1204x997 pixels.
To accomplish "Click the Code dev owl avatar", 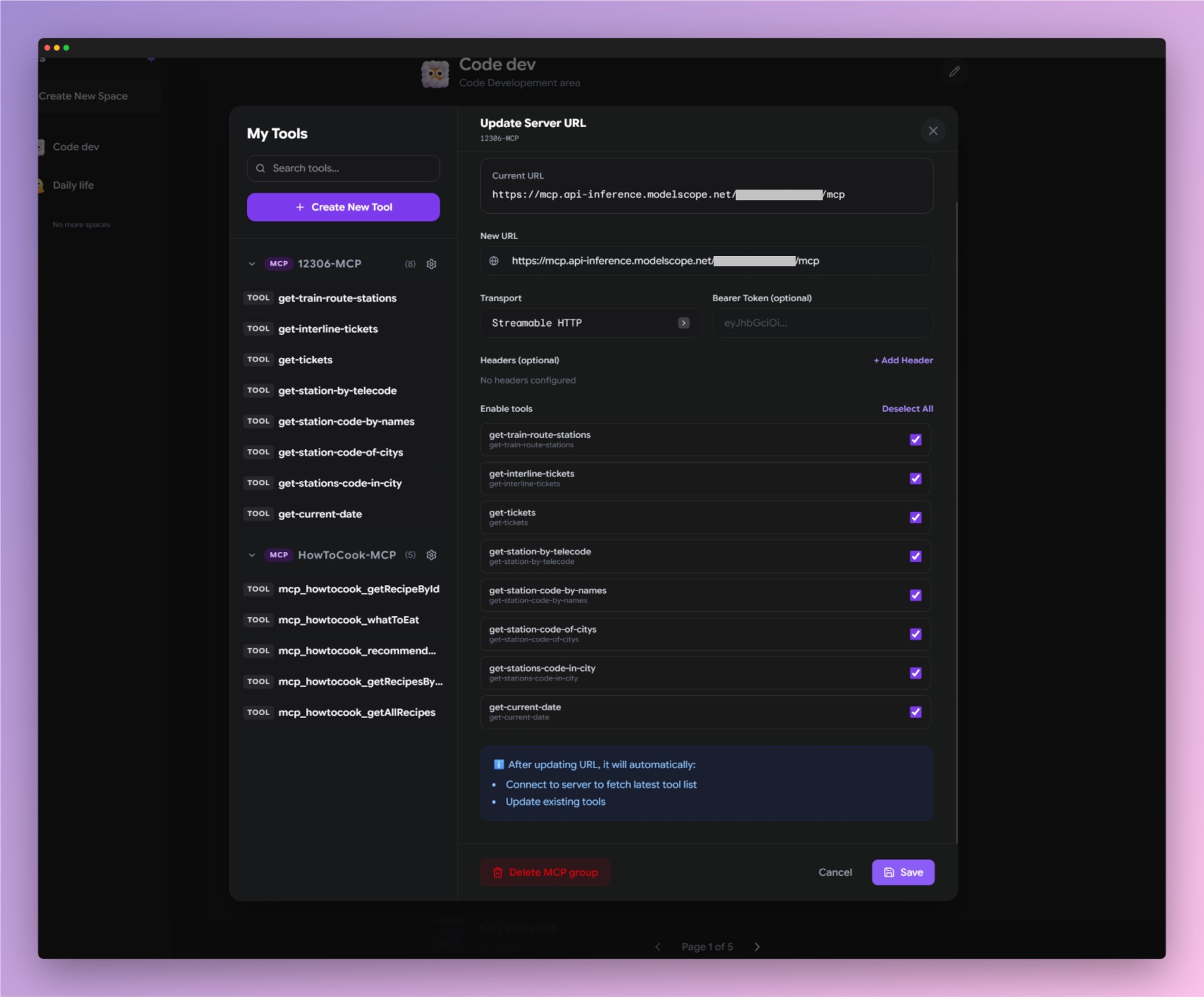I will pyautogui.click(x=435, y=74).
